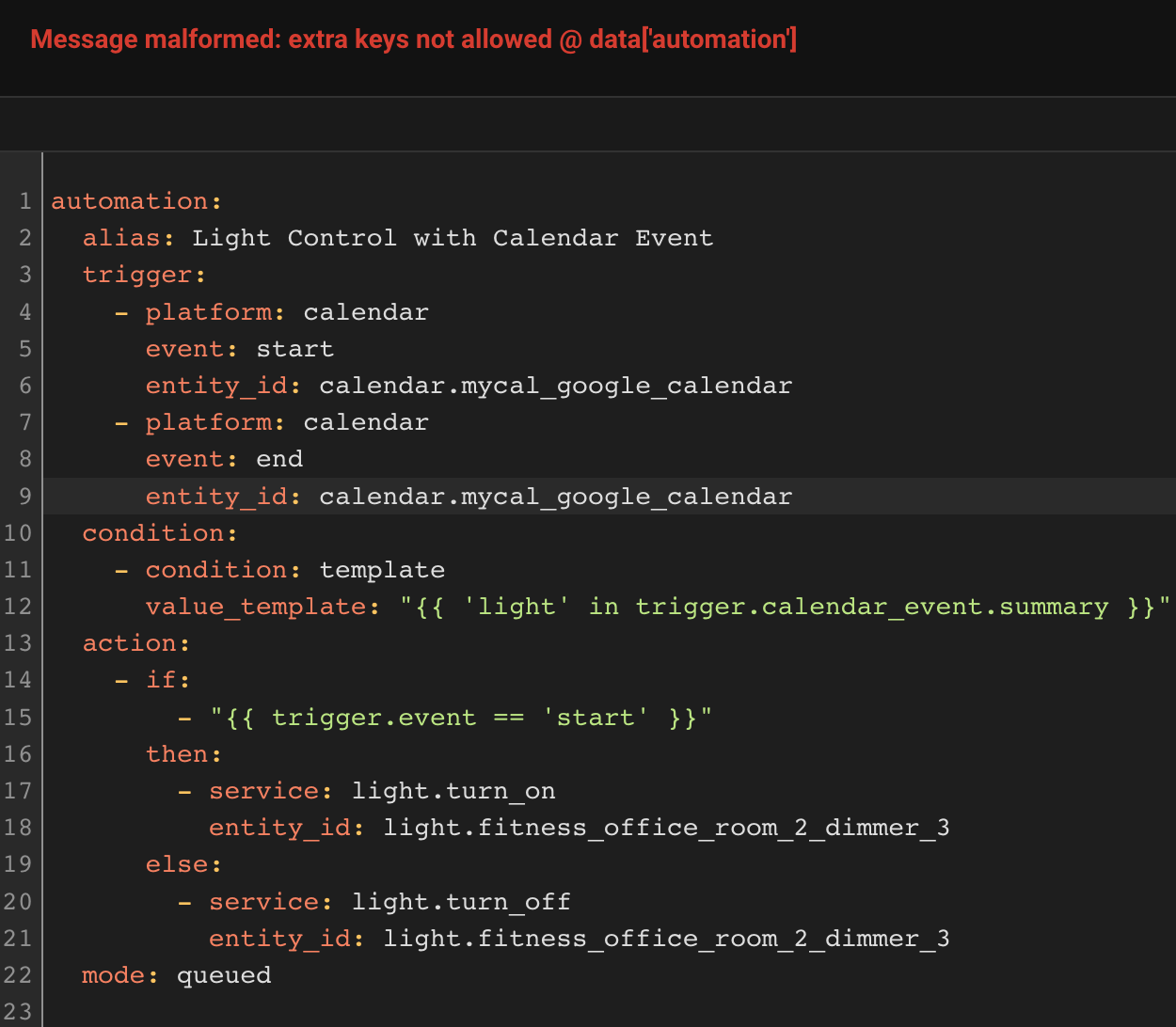Click the 'action:' key on line 13

(135, 643)
